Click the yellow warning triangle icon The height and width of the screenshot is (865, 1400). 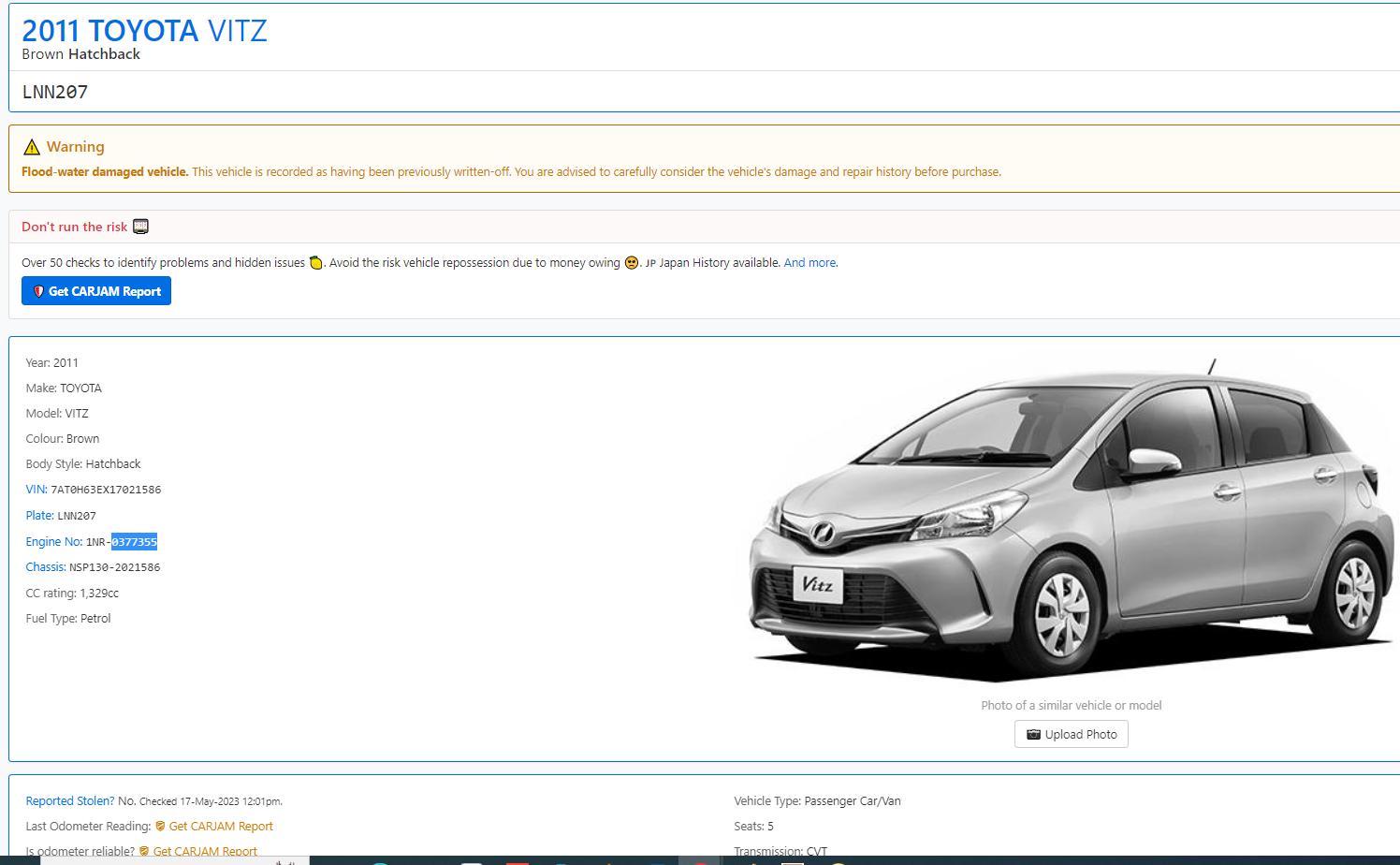[32, 147]
